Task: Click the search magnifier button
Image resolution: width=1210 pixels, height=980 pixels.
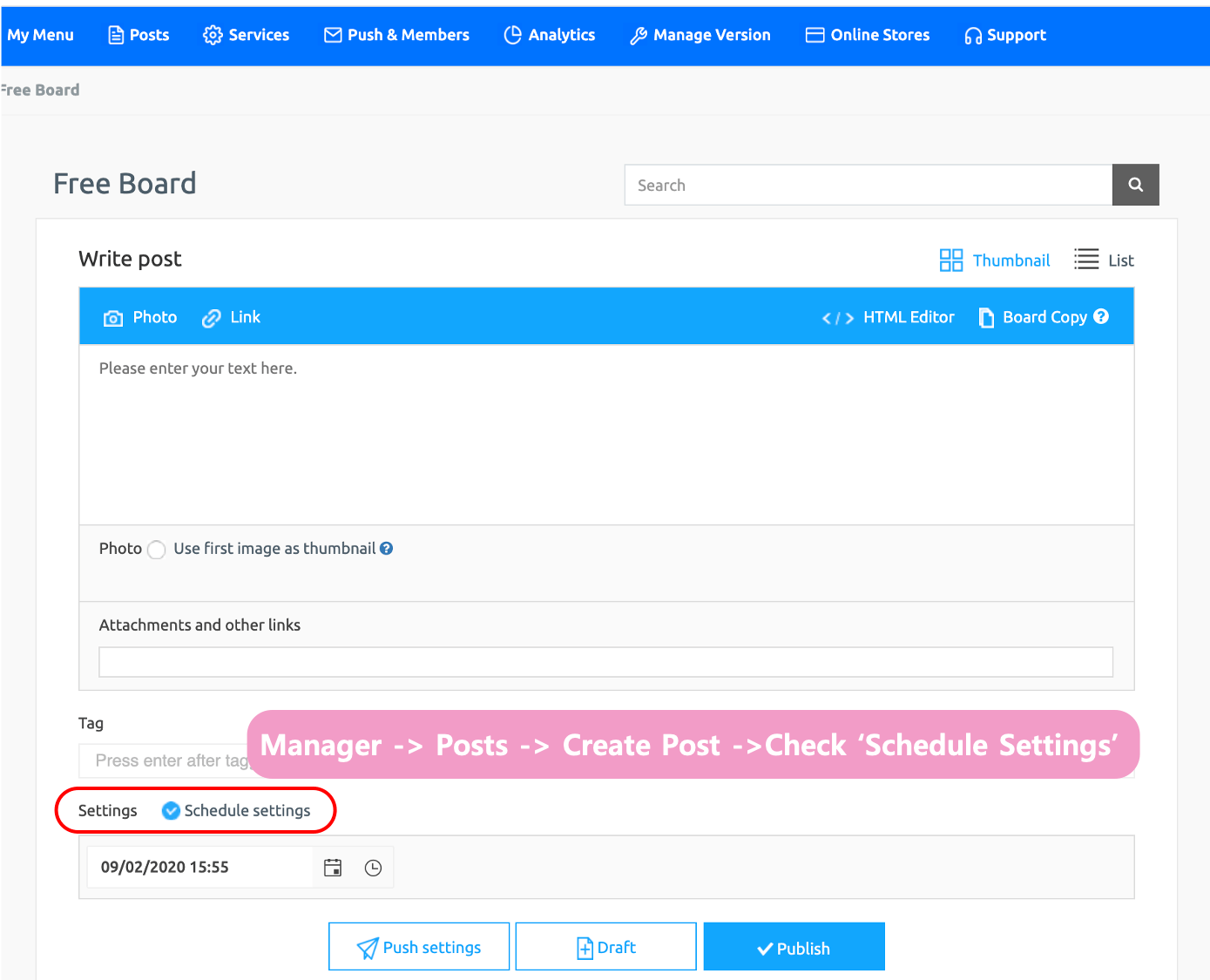Action: tap(1135, 185)
